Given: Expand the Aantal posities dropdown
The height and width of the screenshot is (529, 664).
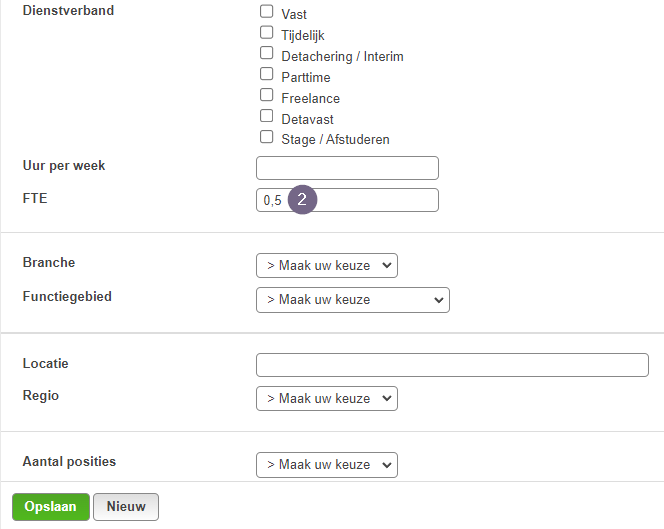Looking at the screenshot, I should click(x=327, y=465).
